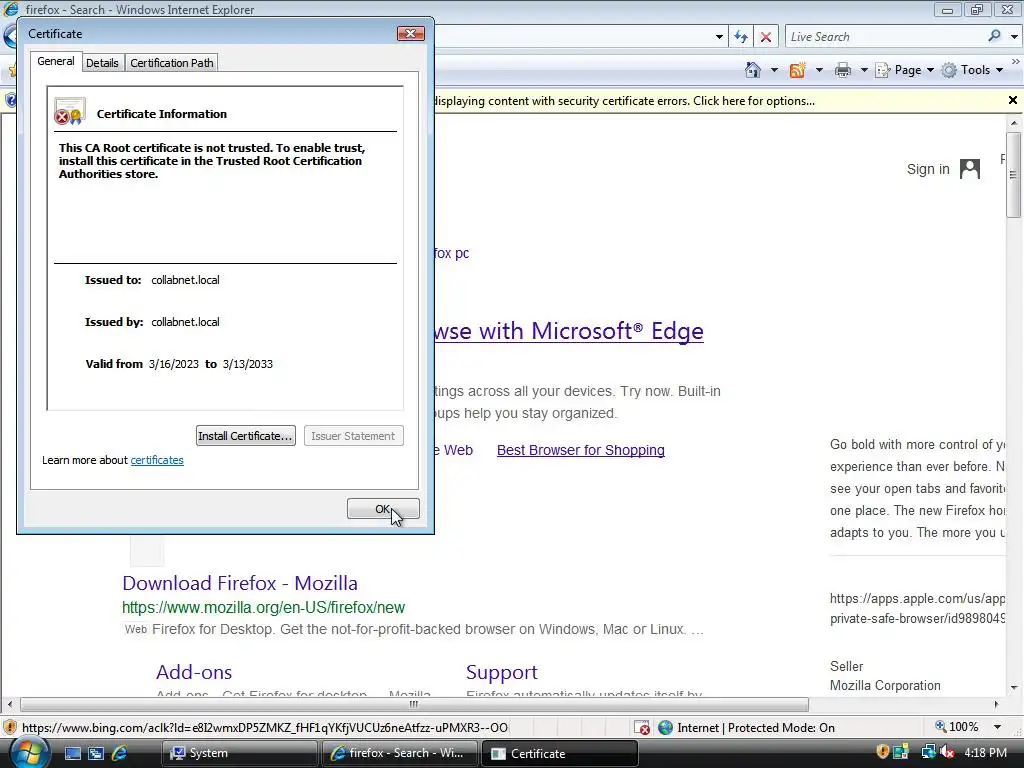Screen dimensions: 1024x768
Task: Click the Windows Start orb
Action: [x=28, y=752]
